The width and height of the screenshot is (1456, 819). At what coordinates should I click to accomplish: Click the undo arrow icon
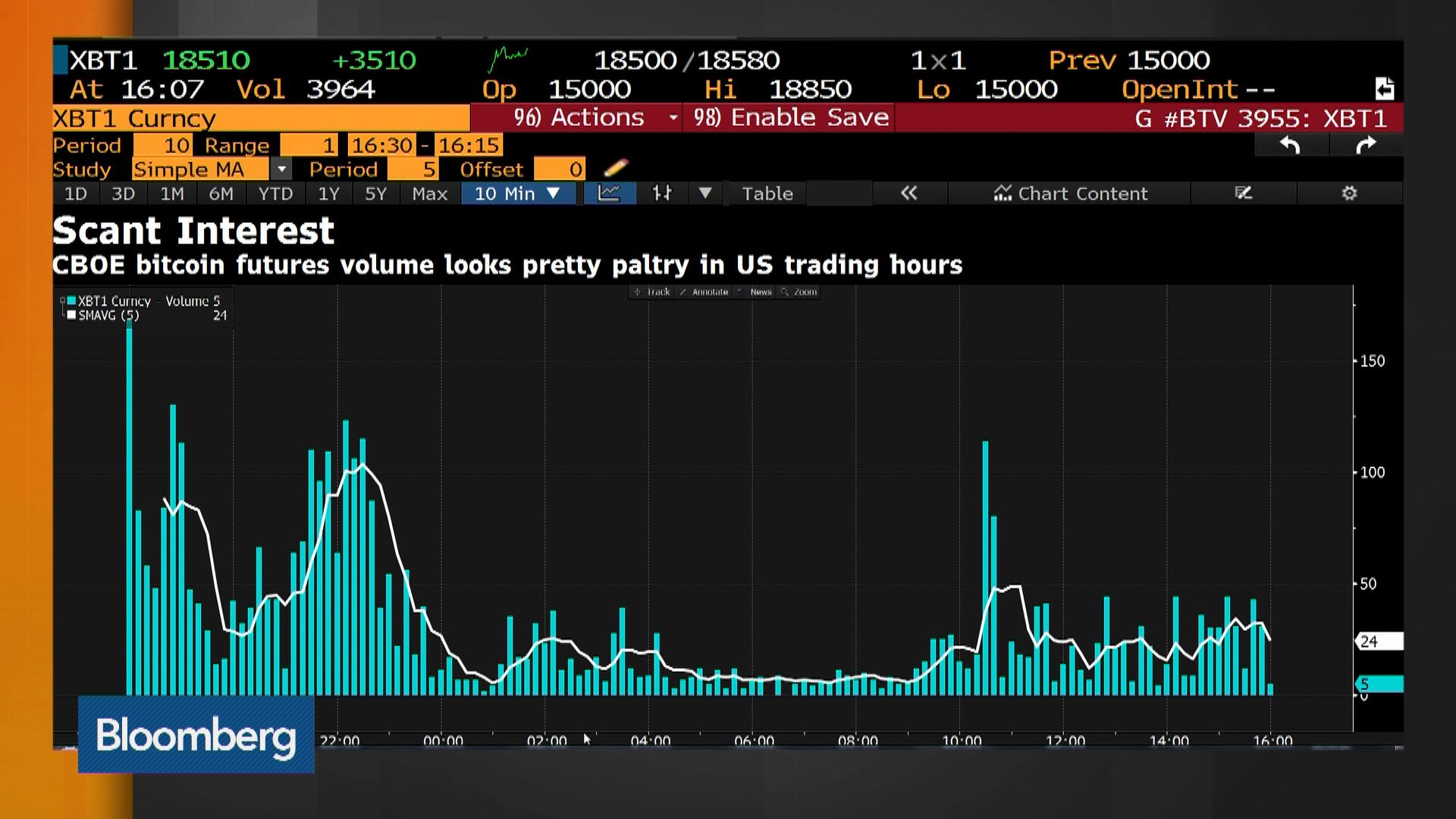click(x=1290, y=146)
